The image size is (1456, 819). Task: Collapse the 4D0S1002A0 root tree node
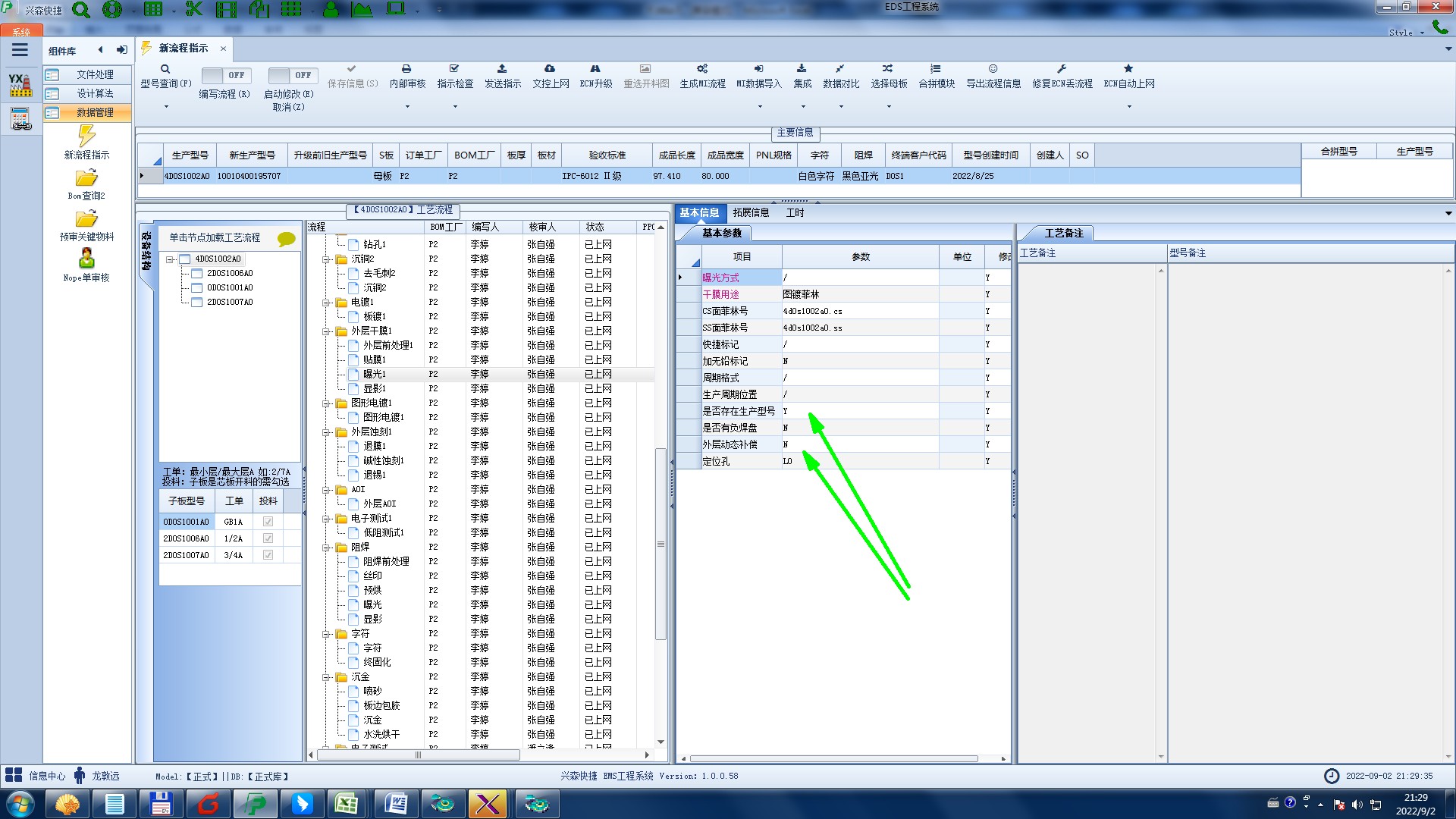[171, 259]
